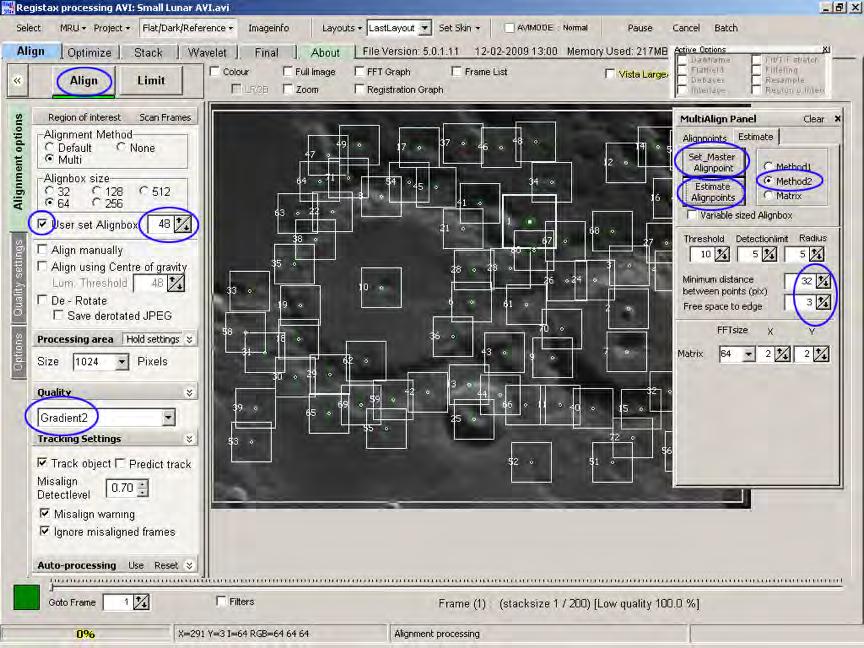
Task: Click the Threshold value stepper icon
Action: 722,254
